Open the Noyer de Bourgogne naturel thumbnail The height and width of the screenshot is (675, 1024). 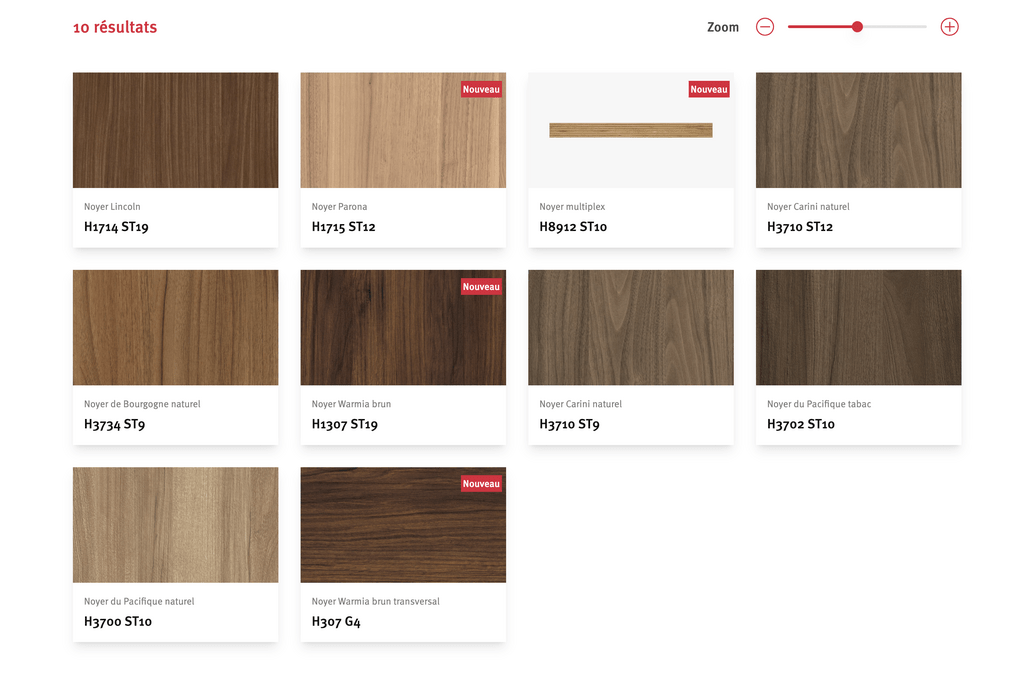coord(176,327)
